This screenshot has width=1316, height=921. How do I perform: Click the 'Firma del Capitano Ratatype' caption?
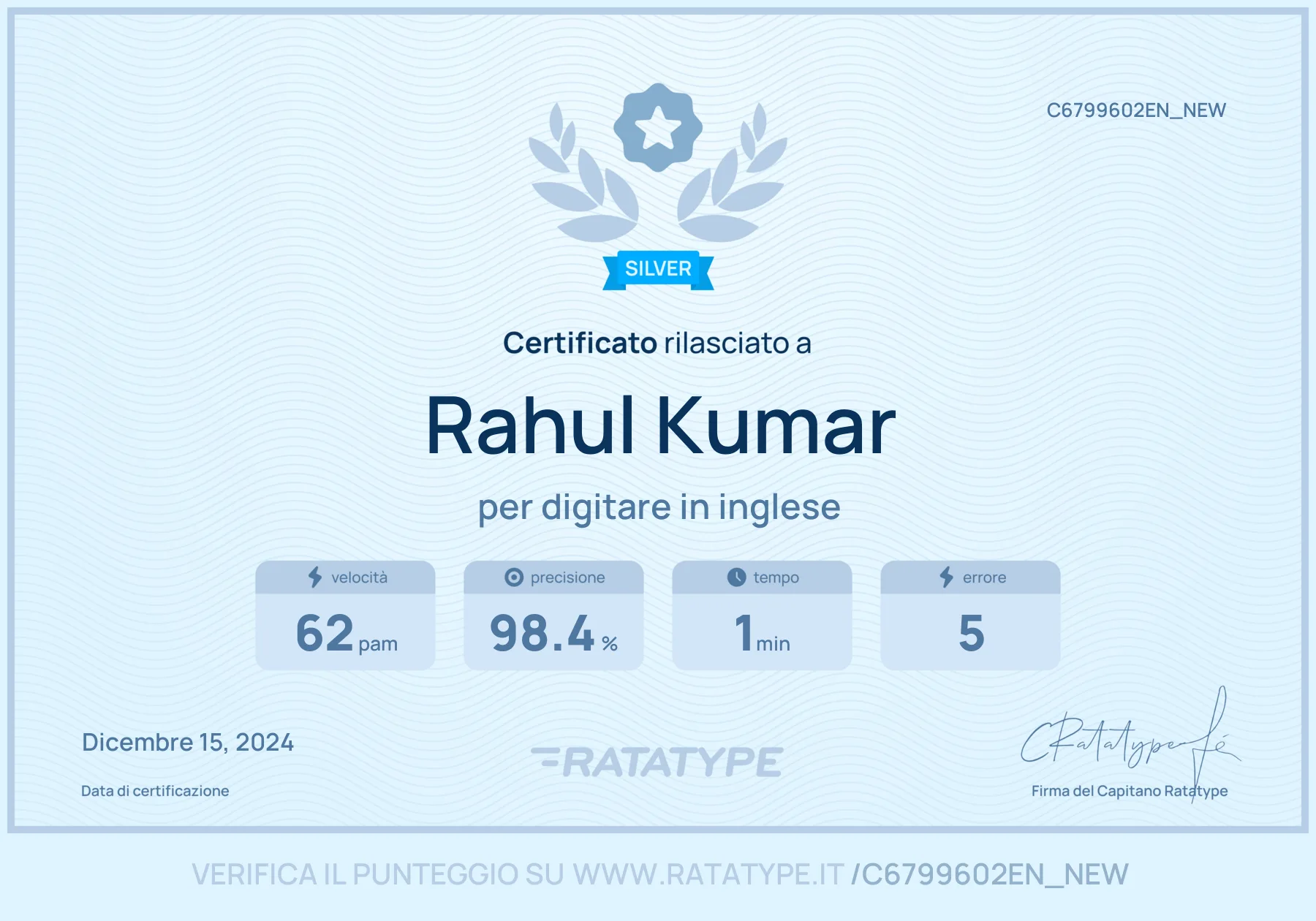[1130, 791]
